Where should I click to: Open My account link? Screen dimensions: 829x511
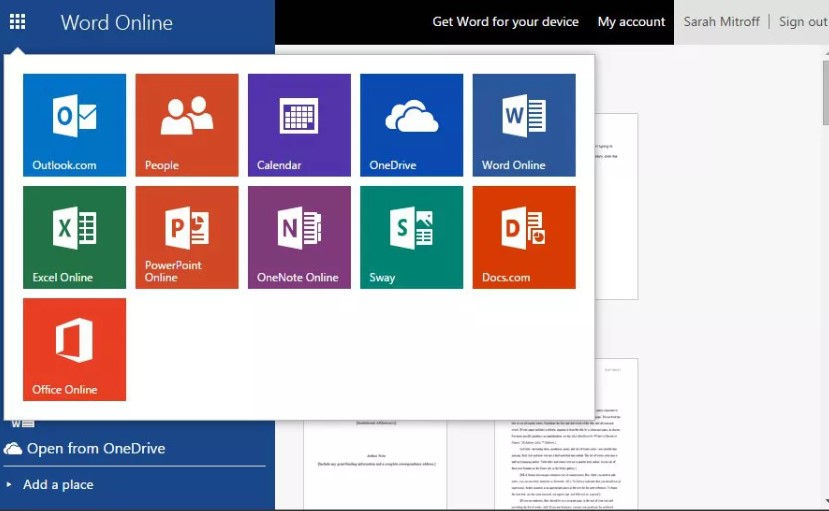pyautogui.click(x=631, y=22)
